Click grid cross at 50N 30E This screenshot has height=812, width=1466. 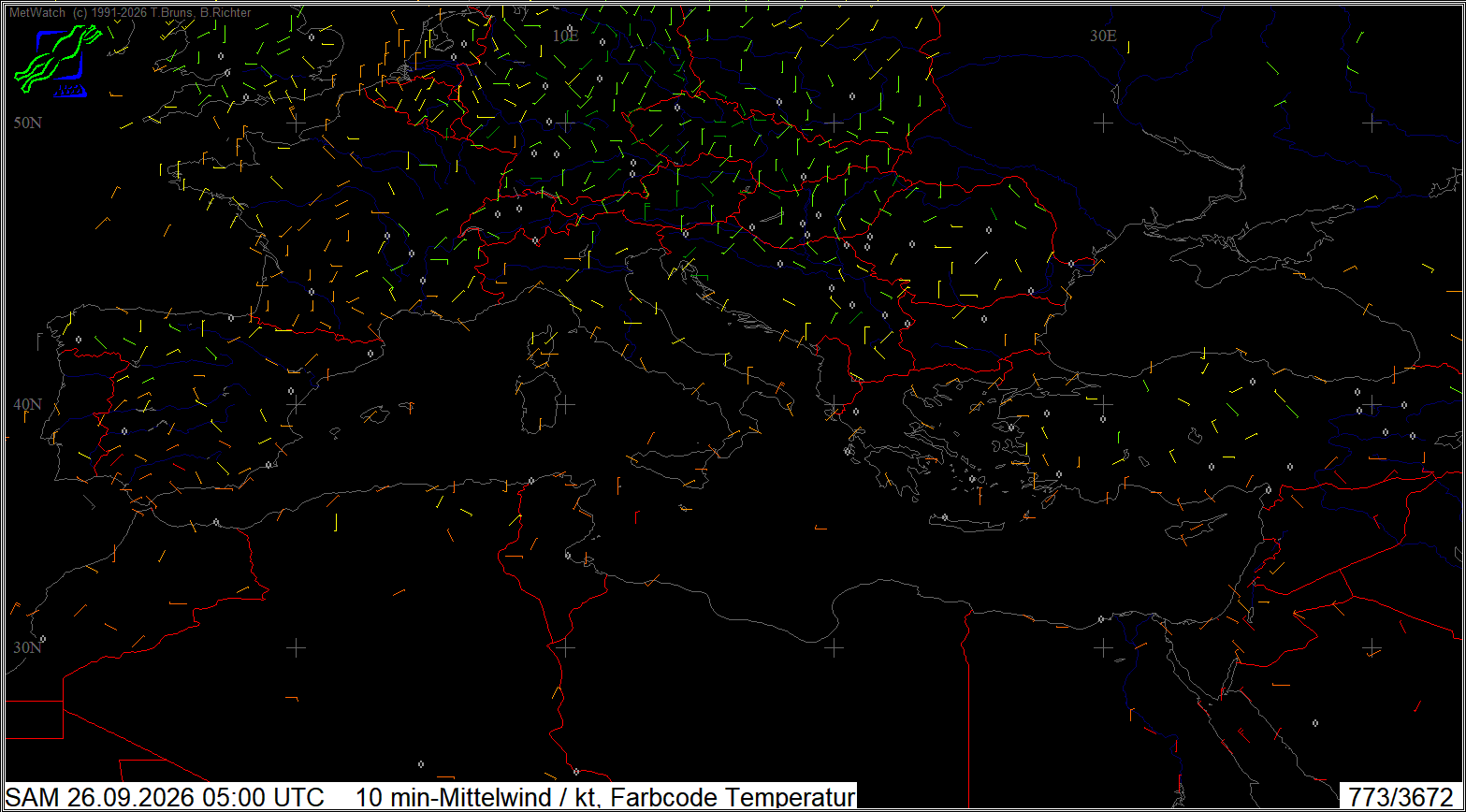(1104, 123)
